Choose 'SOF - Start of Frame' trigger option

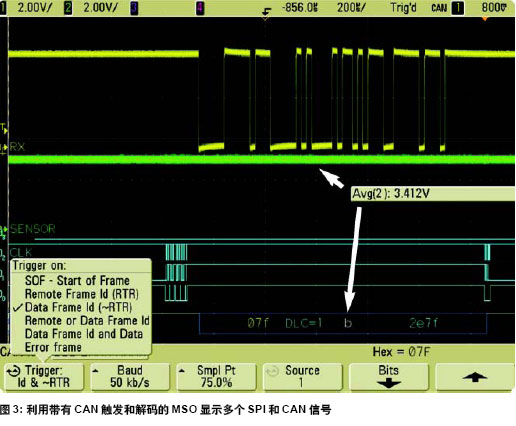tap(77, 280)
